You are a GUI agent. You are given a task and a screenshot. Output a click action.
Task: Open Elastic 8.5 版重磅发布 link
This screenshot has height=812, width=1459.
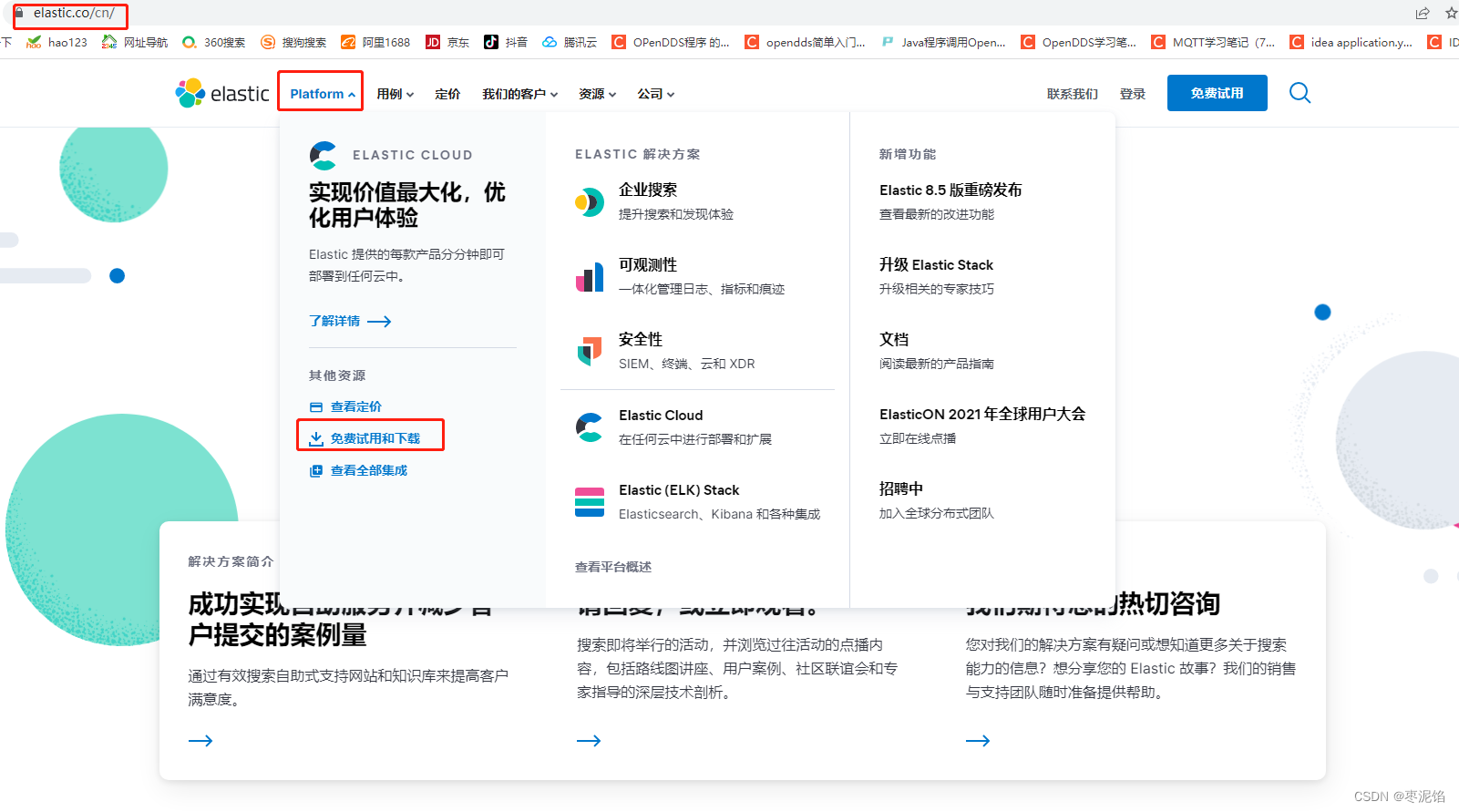click(x=950, y=190)
